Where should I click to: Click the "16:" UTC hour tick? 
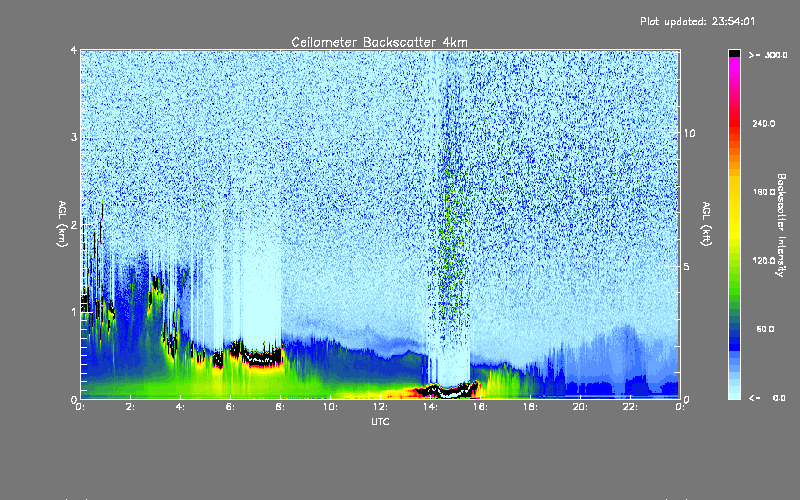pyautogui.click(x=481, y=407)
